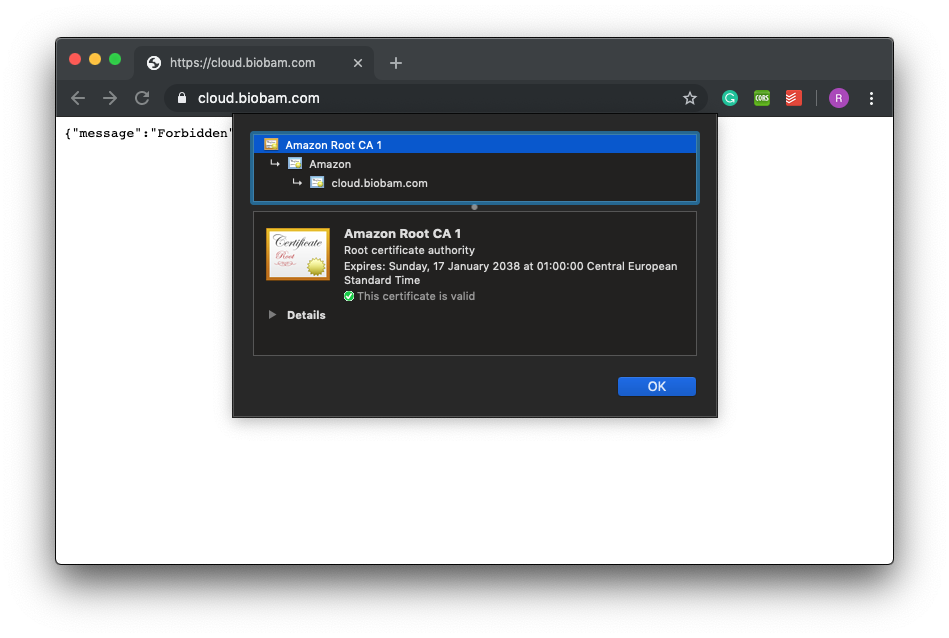
Task: Click the forward navigation arrow
Action: 110,98
